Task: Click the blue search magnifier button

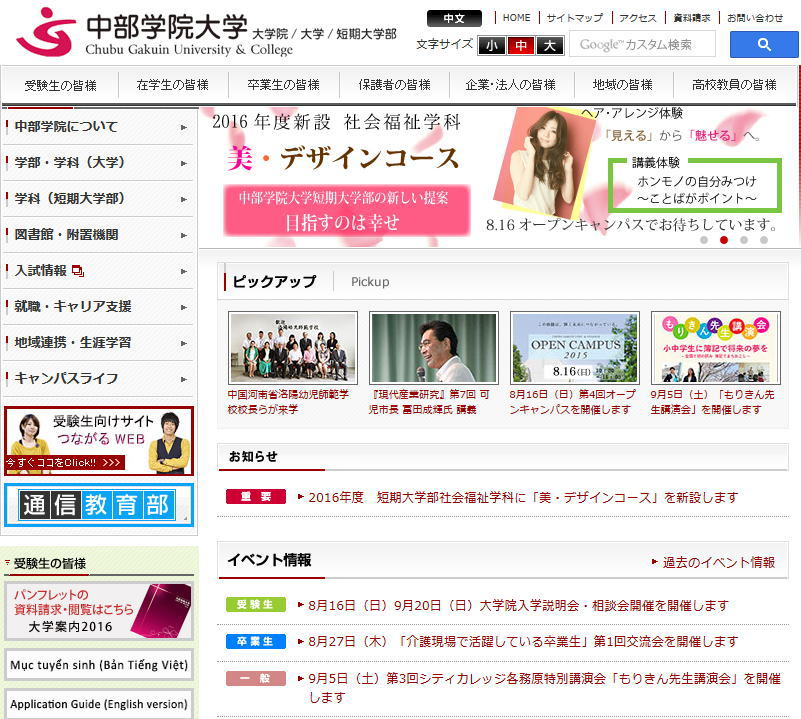Action: [763, 45]
